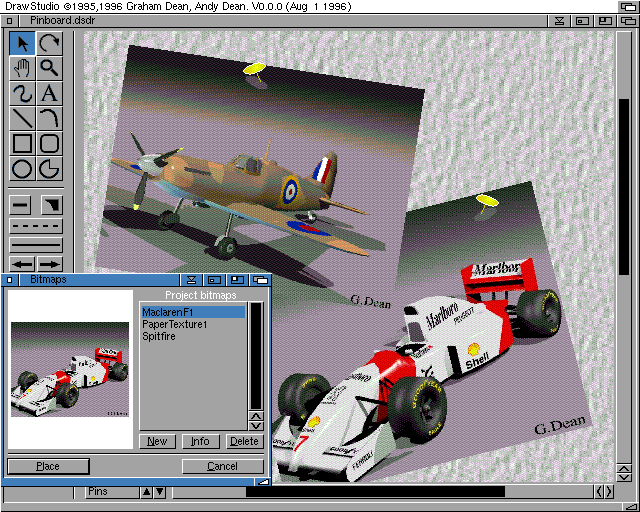This screenshot has height=512, width=640.
Task: Click the right arrowhead button
Action: [50, 264]
